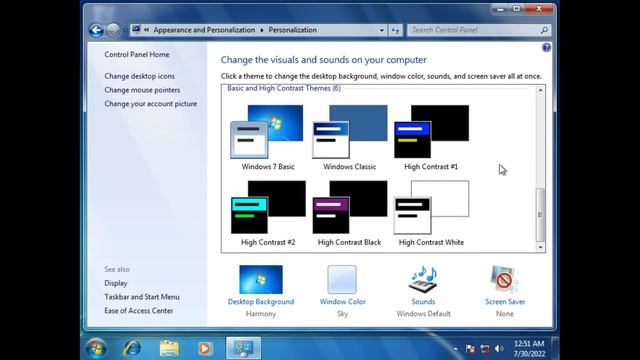Screen dimensions: 640x360
Task: Open the Window Color icon
Action: (x=342, y=280)
